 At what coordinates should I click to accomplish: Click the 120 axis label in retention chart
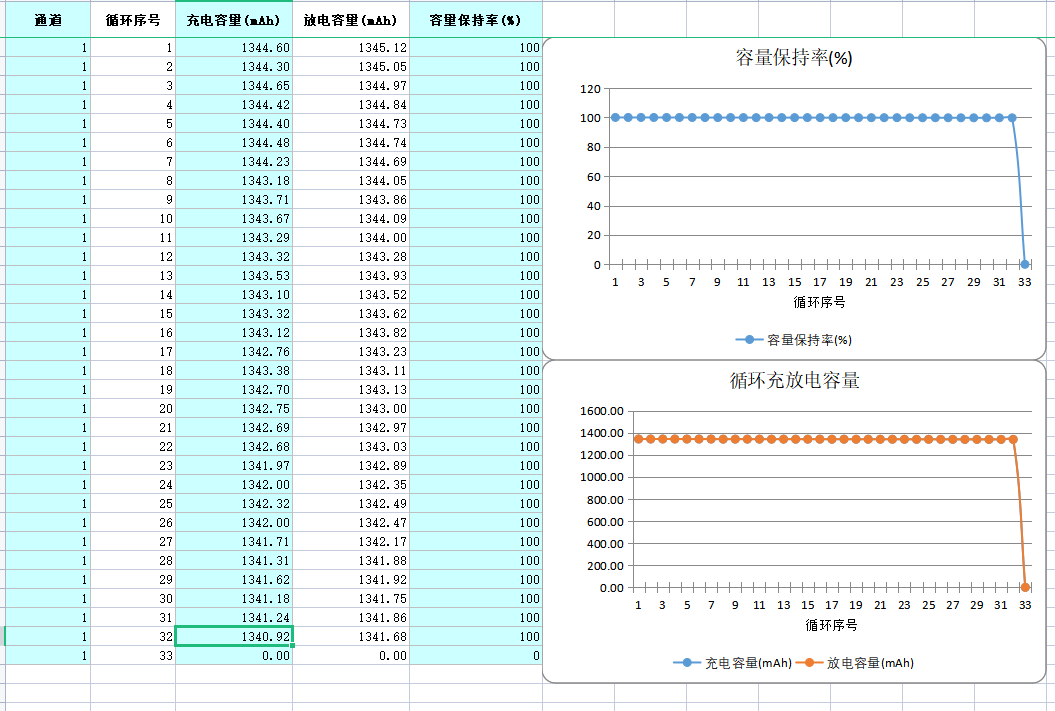590,89
